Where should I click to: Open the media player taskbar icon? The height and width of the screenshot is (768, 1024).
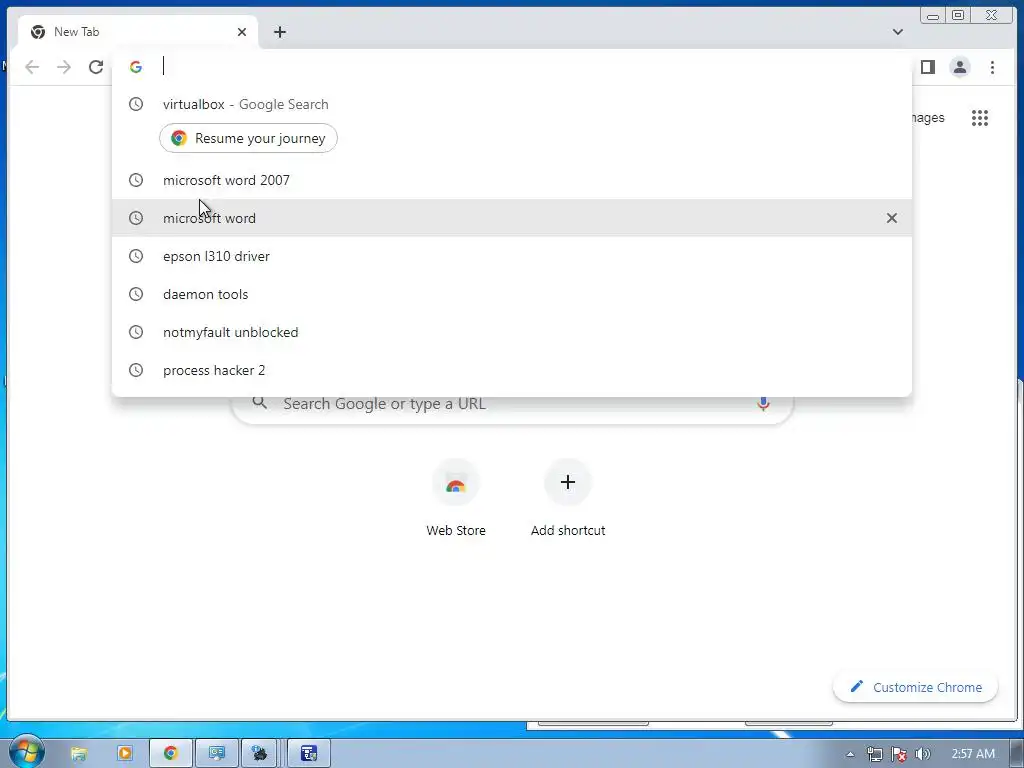click(x=124, y=754)
